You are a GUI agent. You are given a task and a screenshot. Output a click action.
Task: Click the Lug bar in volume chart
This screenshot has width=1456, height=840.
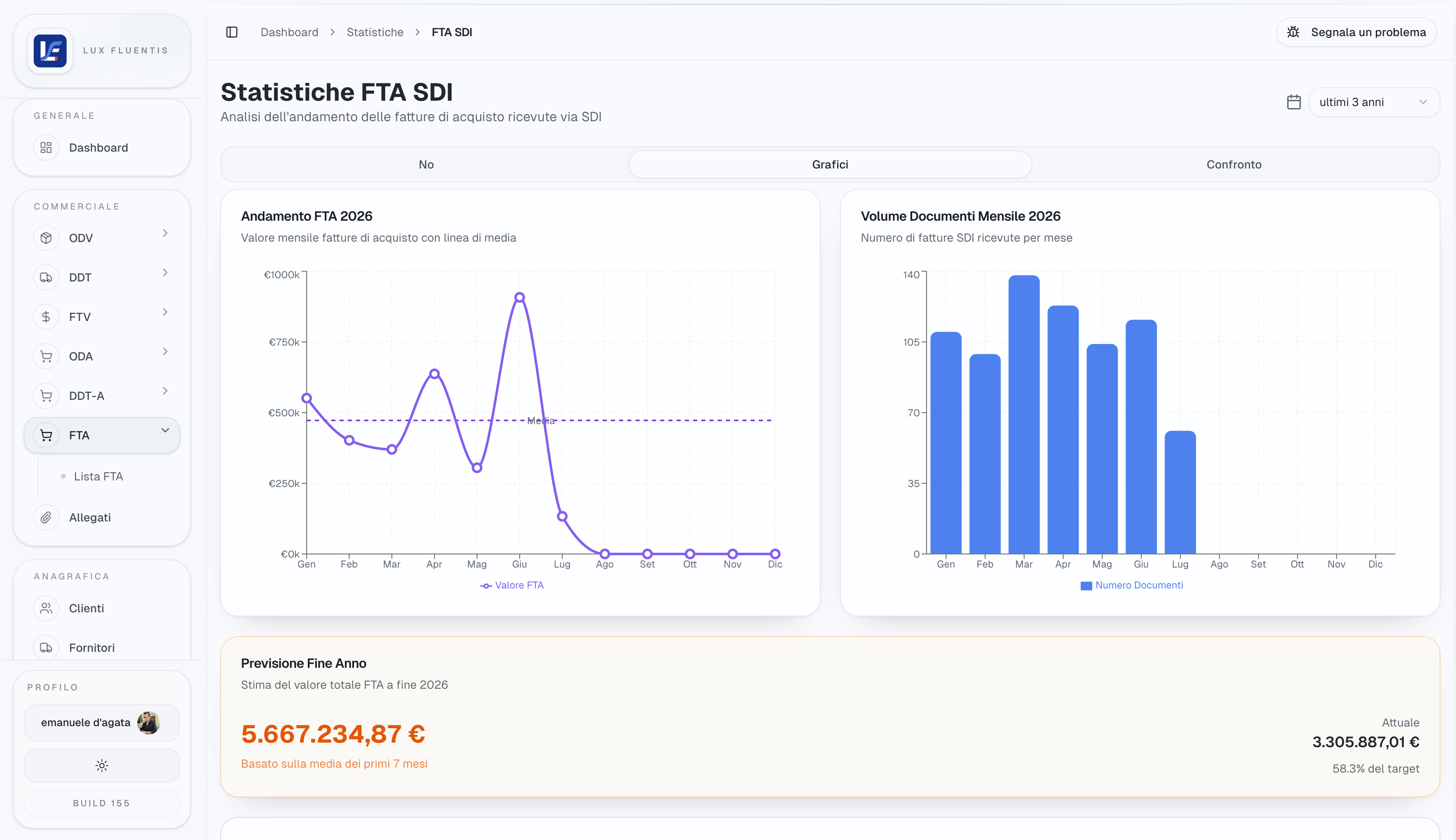(1180, 492)
